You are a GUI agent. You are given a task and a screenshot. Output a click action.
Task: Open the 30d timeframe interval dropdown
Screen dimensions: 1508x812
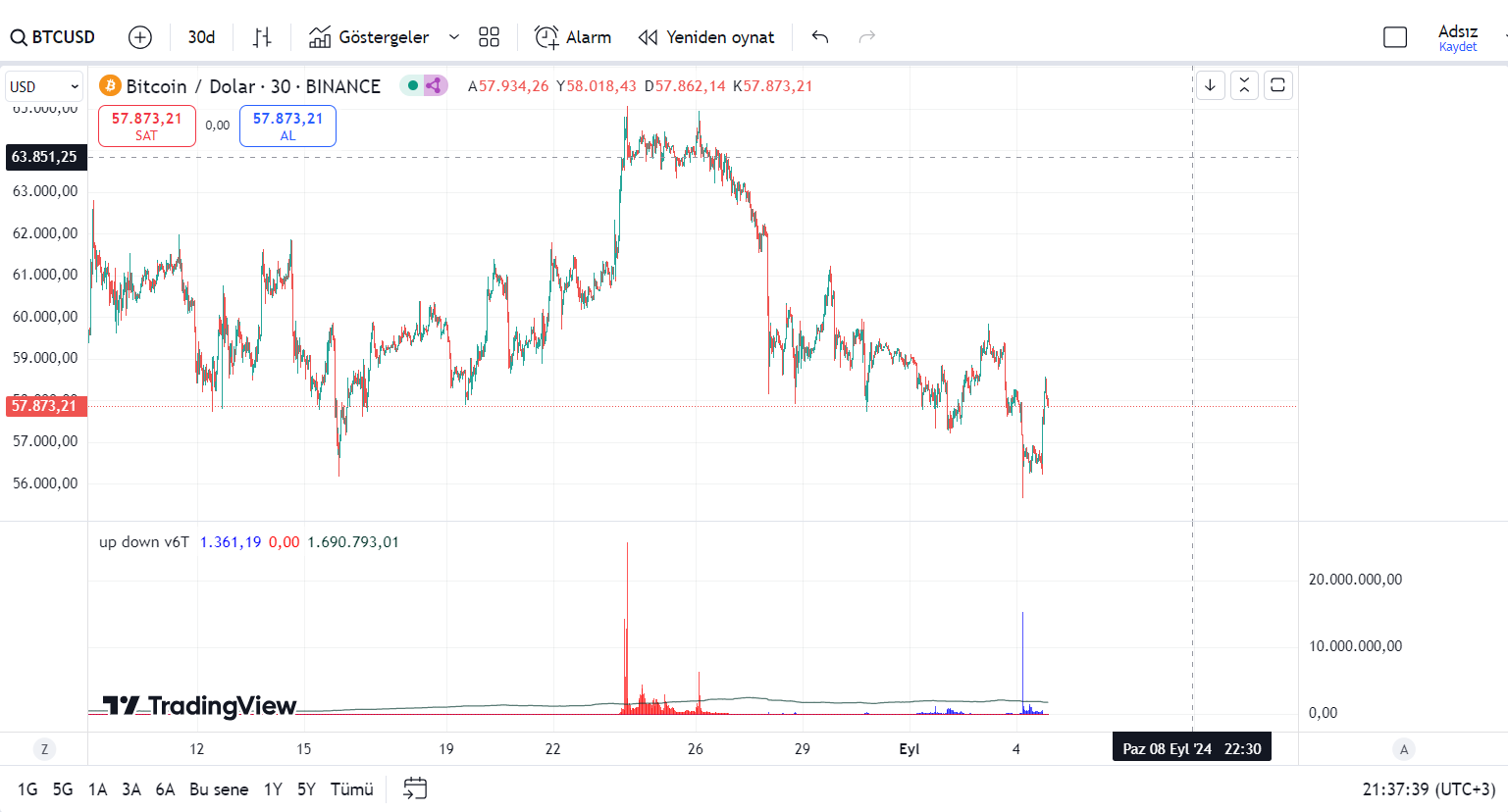(201, 37)
